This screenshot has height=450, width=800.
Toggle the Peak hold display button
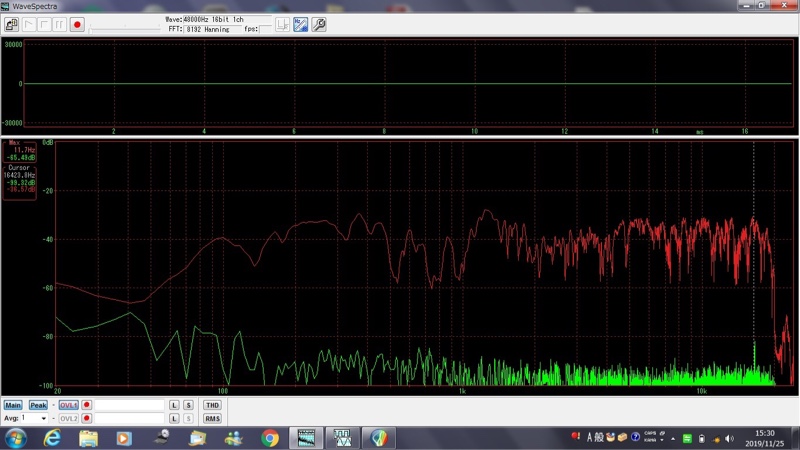tap(38, 405)
